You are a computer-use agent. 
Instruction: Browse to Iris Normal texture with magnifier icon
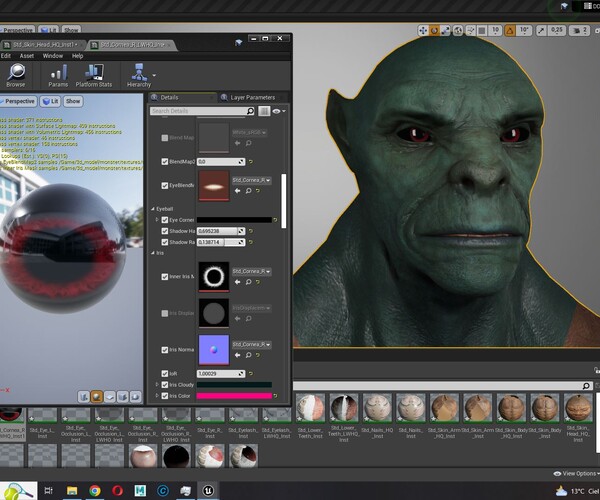point(248,355)
